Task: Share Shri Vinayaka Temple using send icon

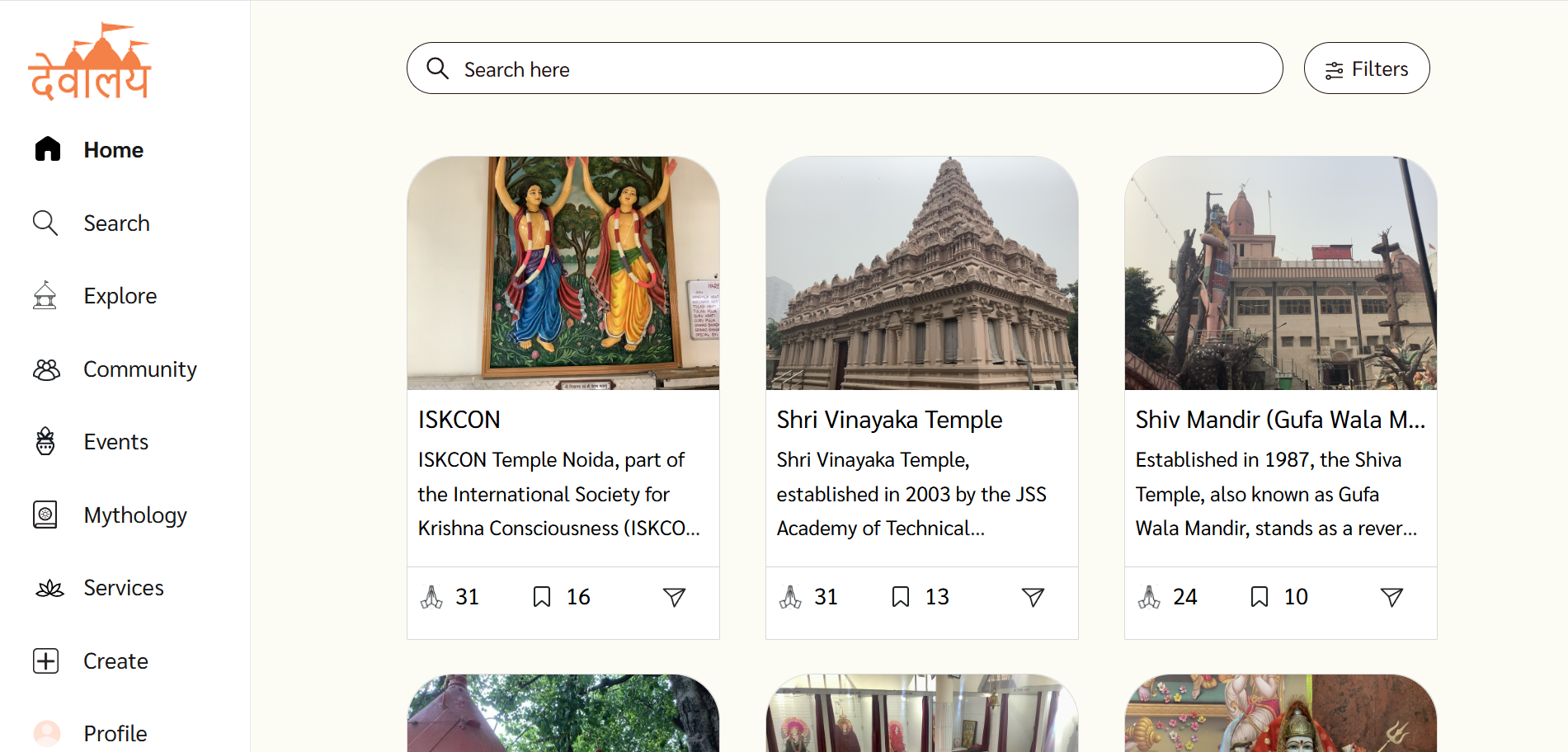Action: click(x=1033, y=597)
